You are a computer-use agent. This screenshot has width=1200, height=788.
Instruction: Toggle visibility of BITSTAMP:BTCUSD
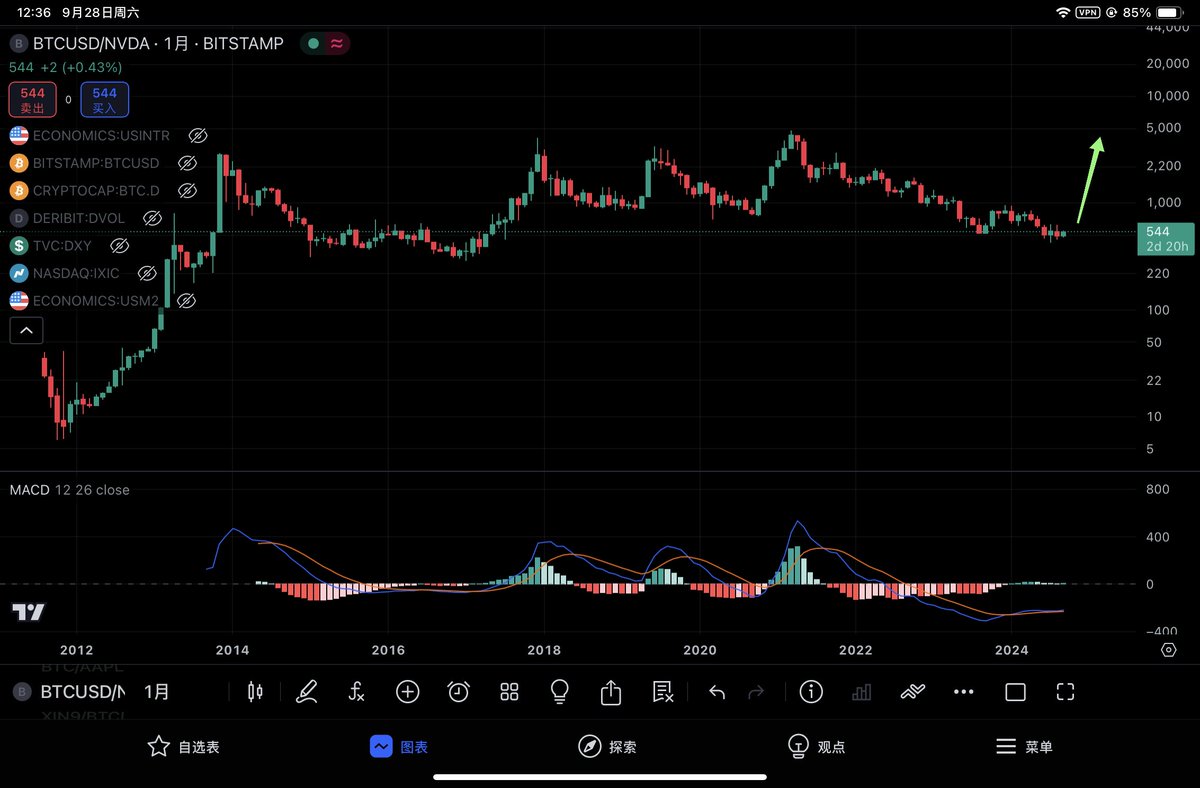[186, 163]
